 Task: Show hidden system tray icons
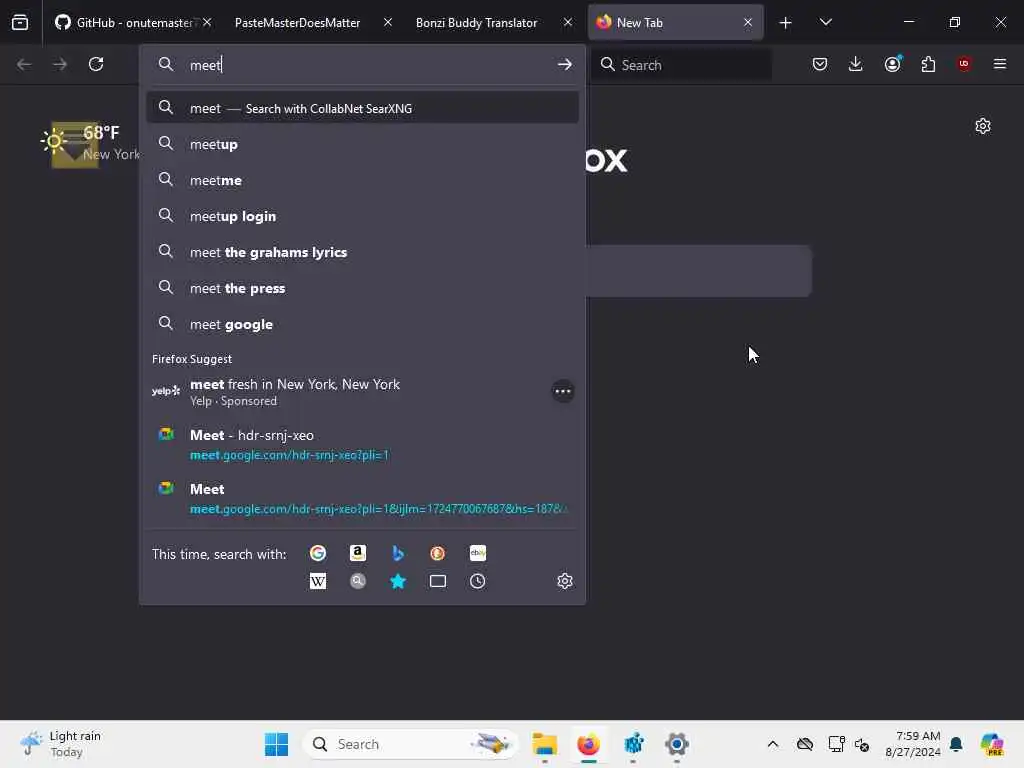pyautogui.click(x=773, y=744)
